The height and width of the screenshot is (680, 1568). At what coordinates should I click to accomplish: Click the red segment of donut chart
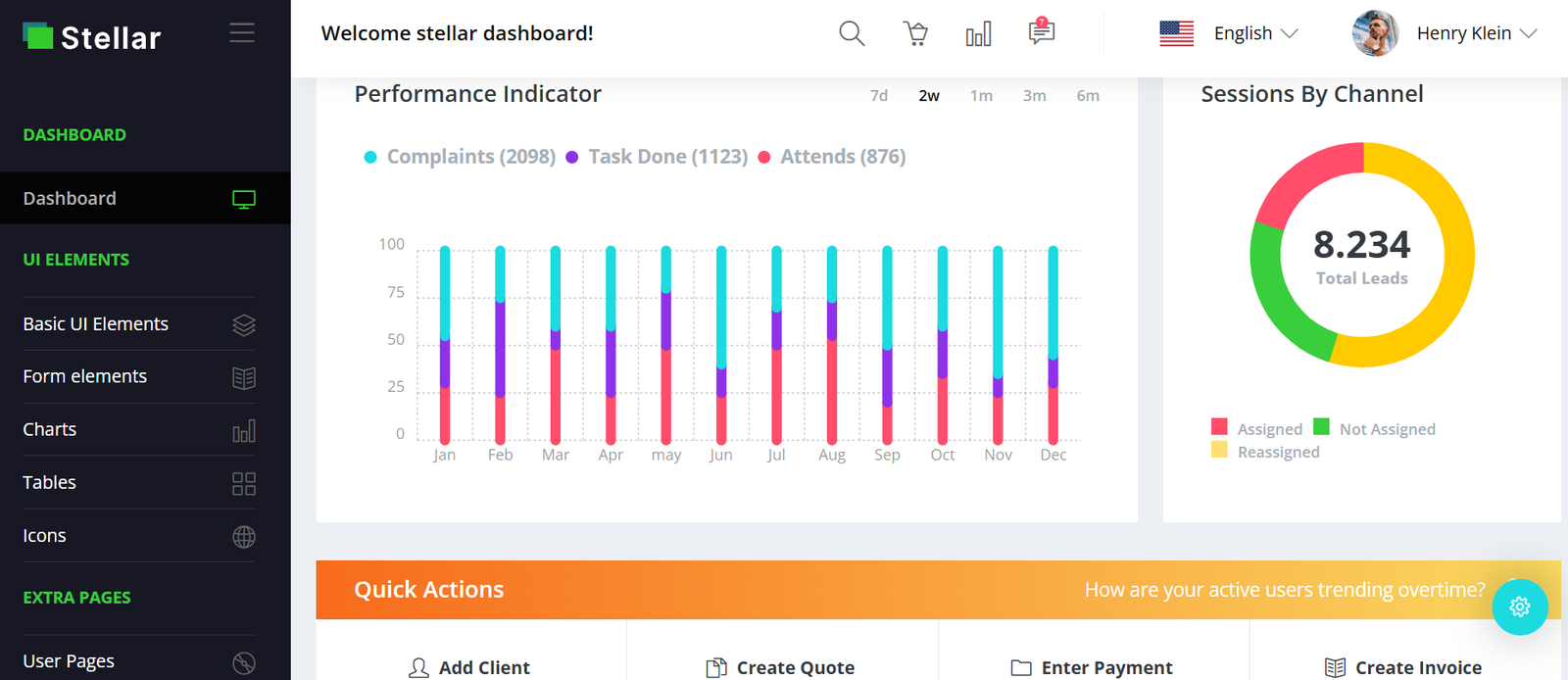(x=1302, y=180)
